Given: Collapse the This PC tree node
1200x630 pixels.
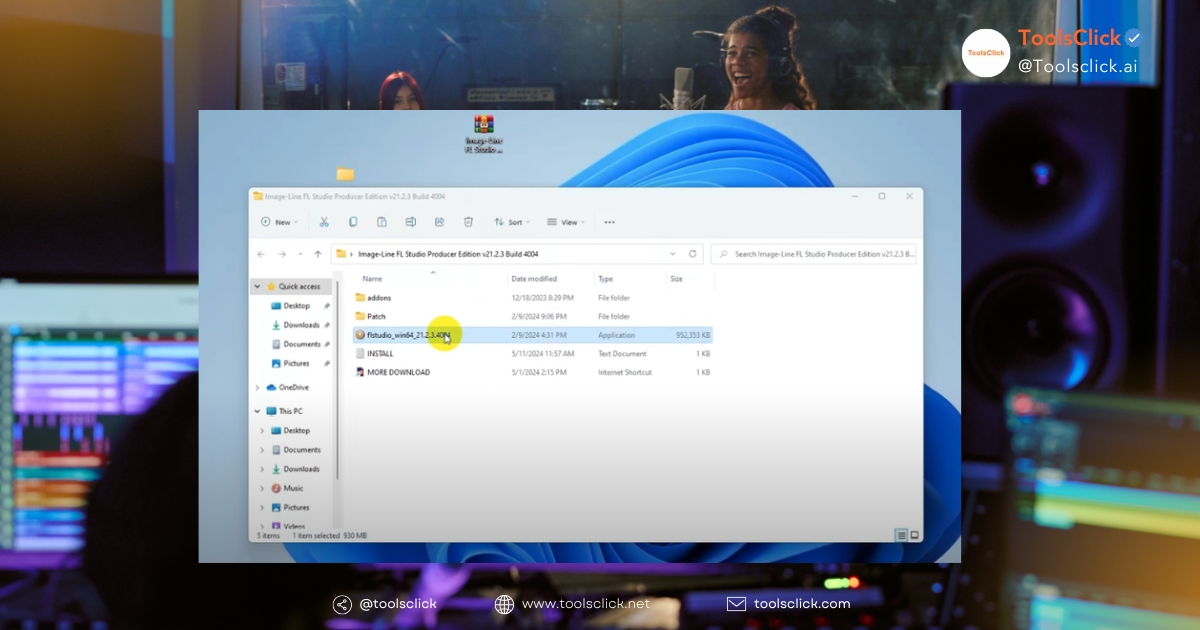Looking at the screenshot, I should coord(257,411).
